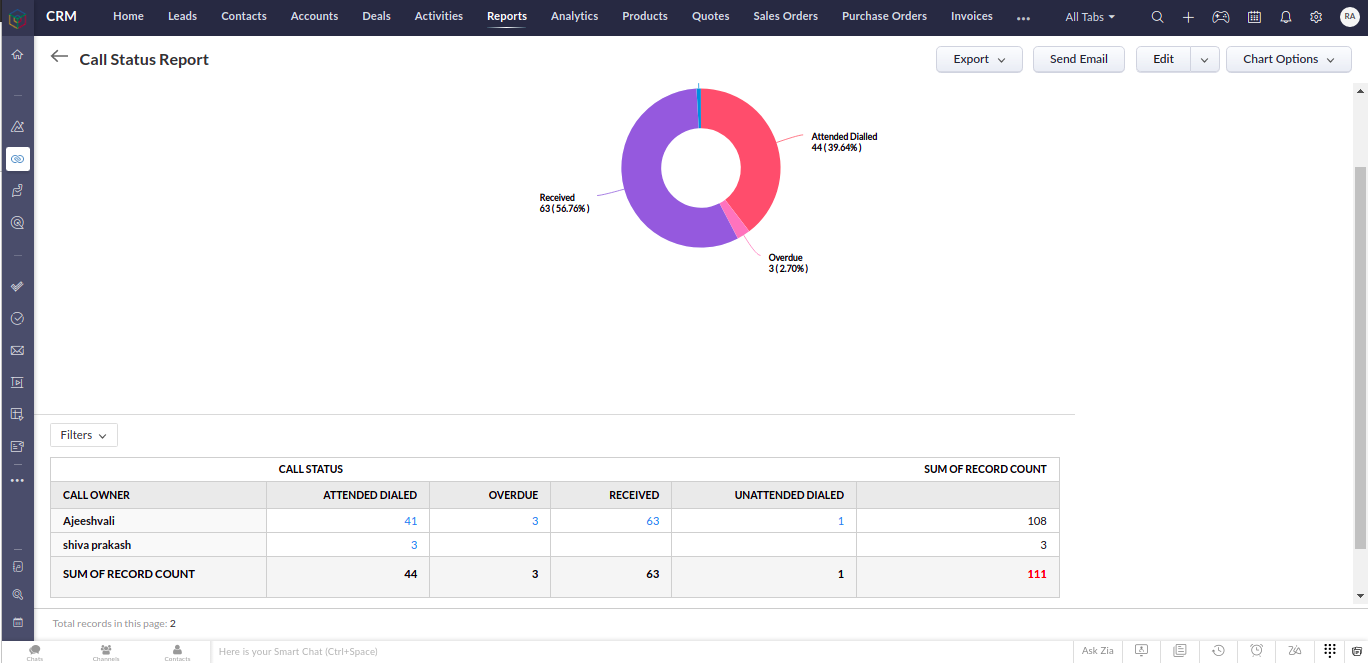Click the Send Email button
The image size is (1368, 663).
click(x=1078, y=59)
